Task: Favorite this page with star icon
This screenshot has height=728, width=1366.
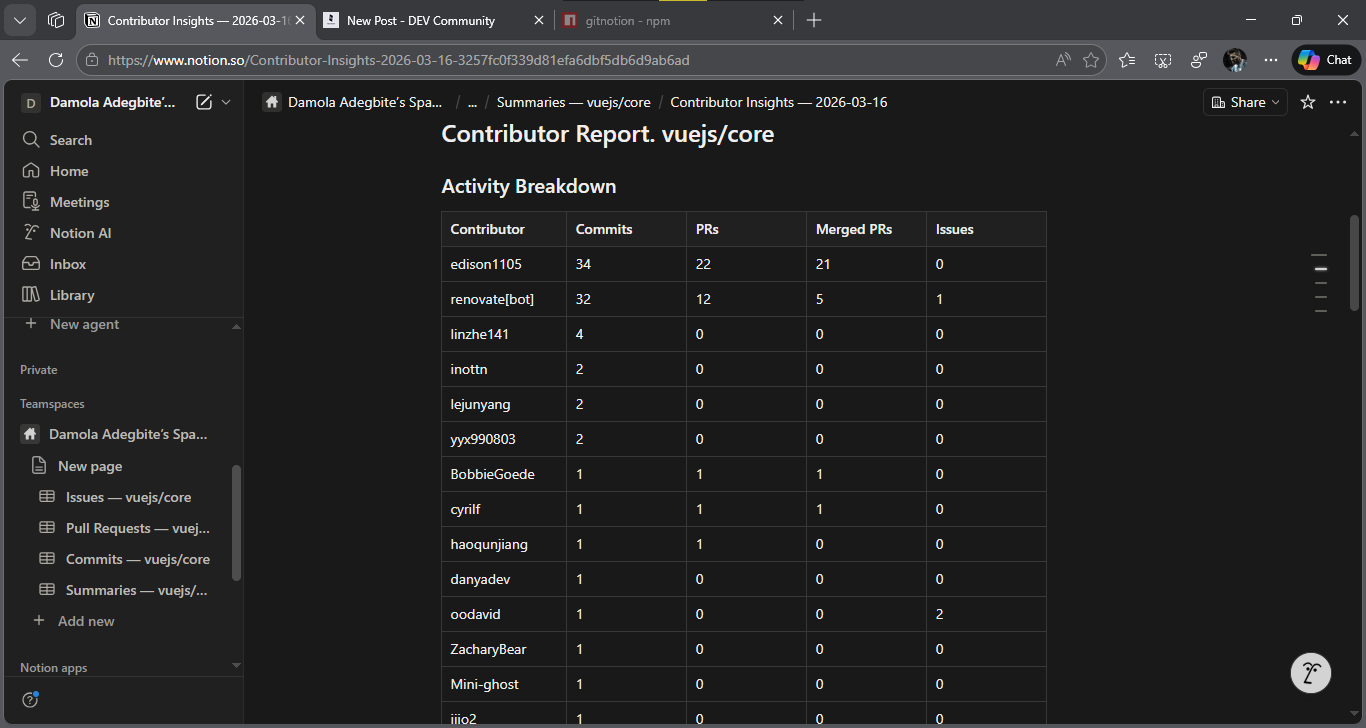Action: tap(1307, 102)
